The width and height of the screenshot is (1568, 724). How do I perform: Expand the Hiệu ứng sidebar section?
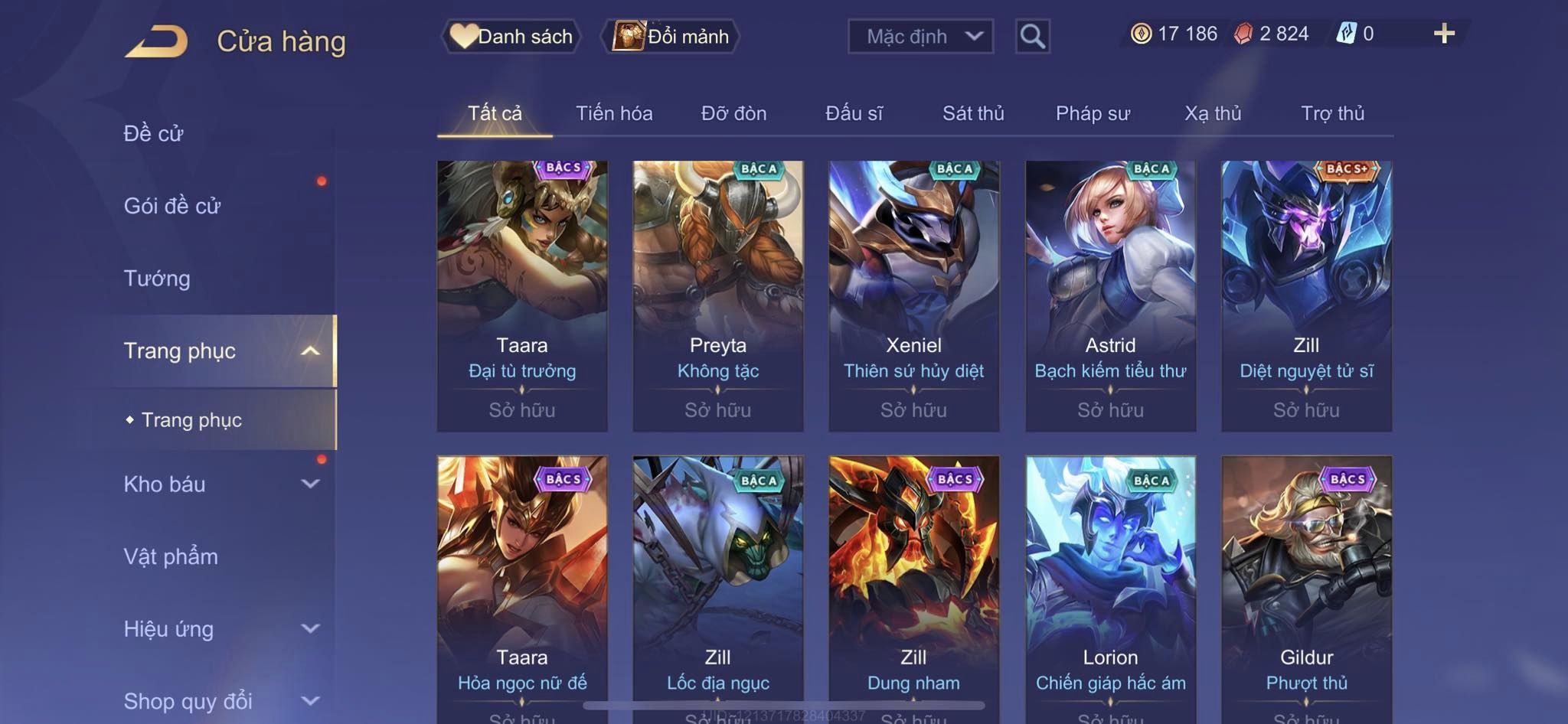tap(310, 628)
